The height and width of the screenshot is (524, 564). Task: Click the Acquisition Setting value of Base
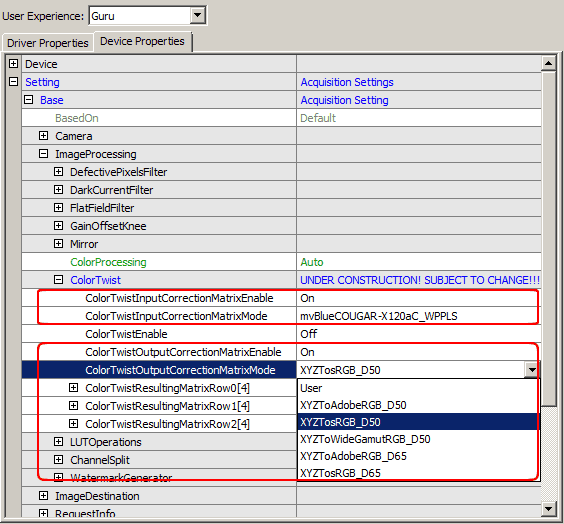[x=345, y=100]
